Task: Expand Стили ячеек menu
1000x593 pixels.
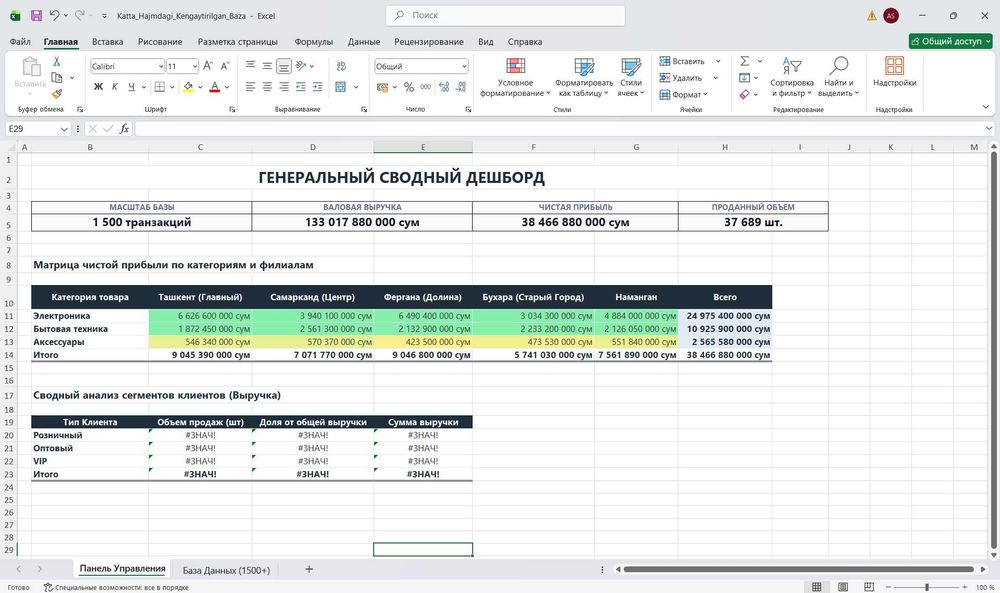Action: pos(631,77)
